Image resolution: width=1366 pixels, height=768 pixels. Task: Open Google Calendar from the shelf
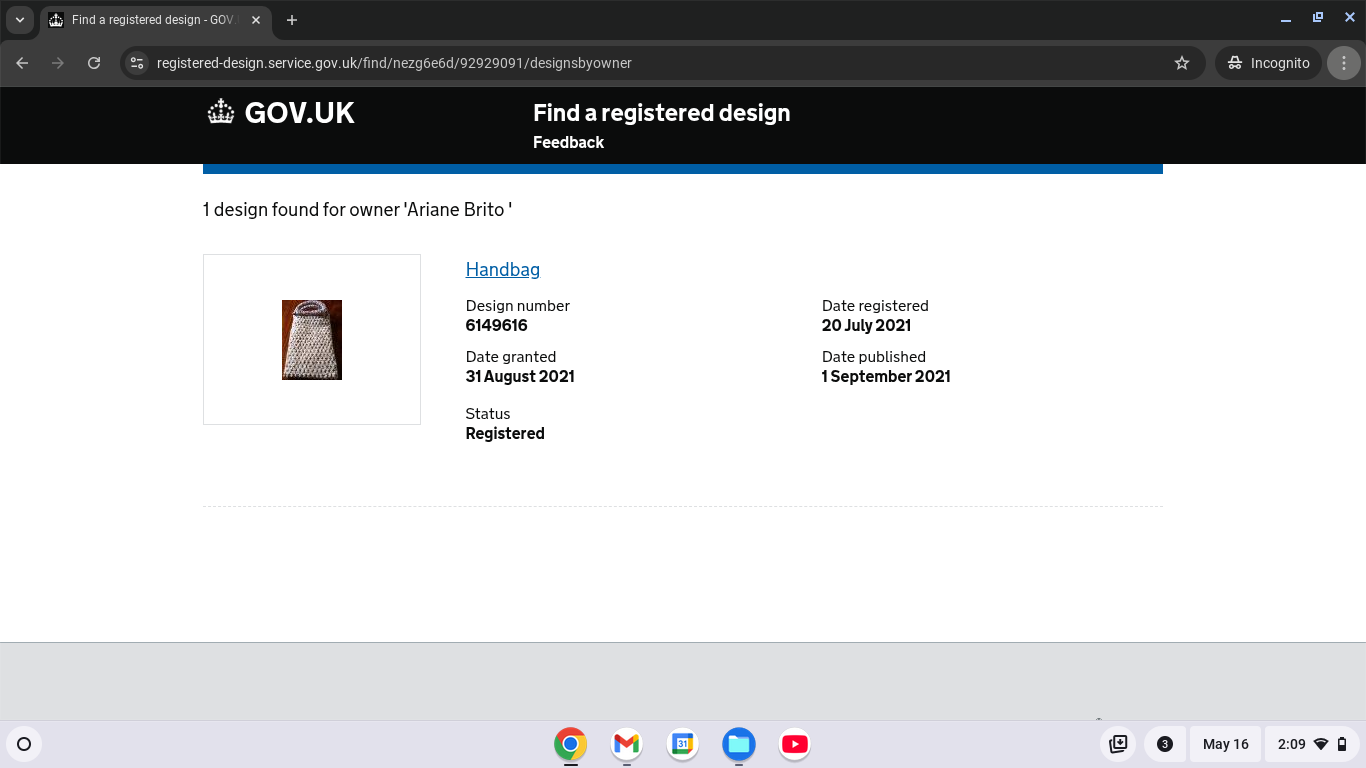(x=683, y=744)
